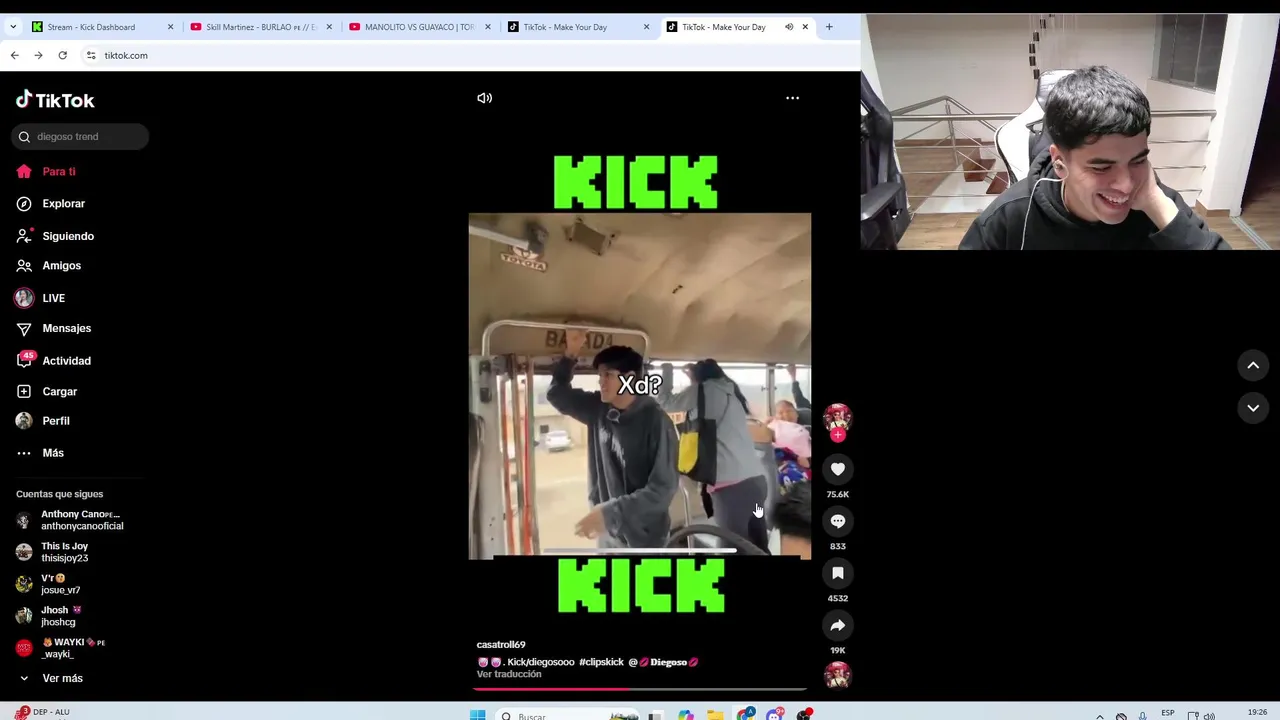Viewport: 1280px width, 720px height.
Task: Open comments showing 833
Action: tap(838, 521)
